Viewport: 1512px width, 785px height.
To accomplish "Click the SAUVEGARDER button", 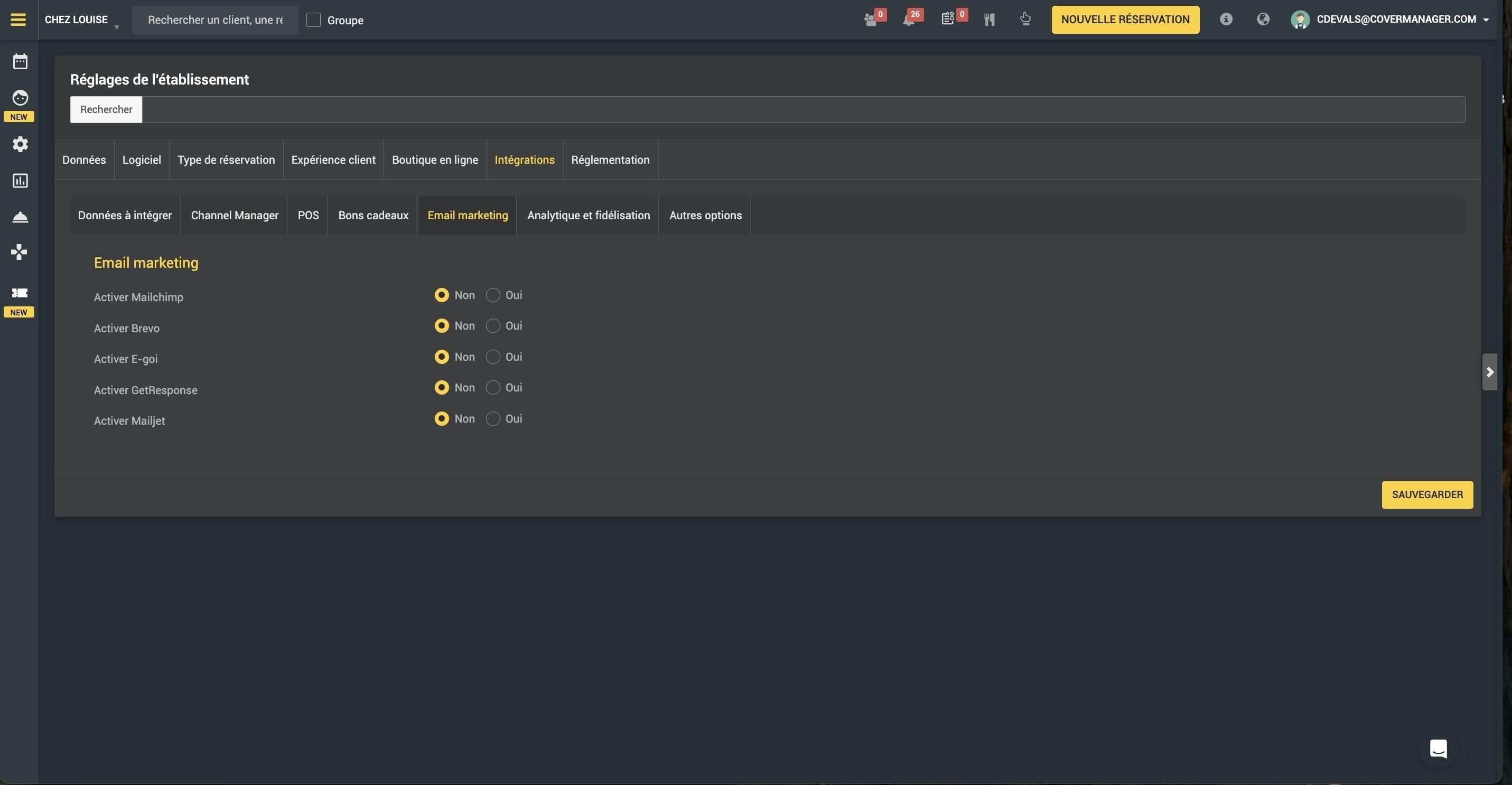I will (1427, 494).
